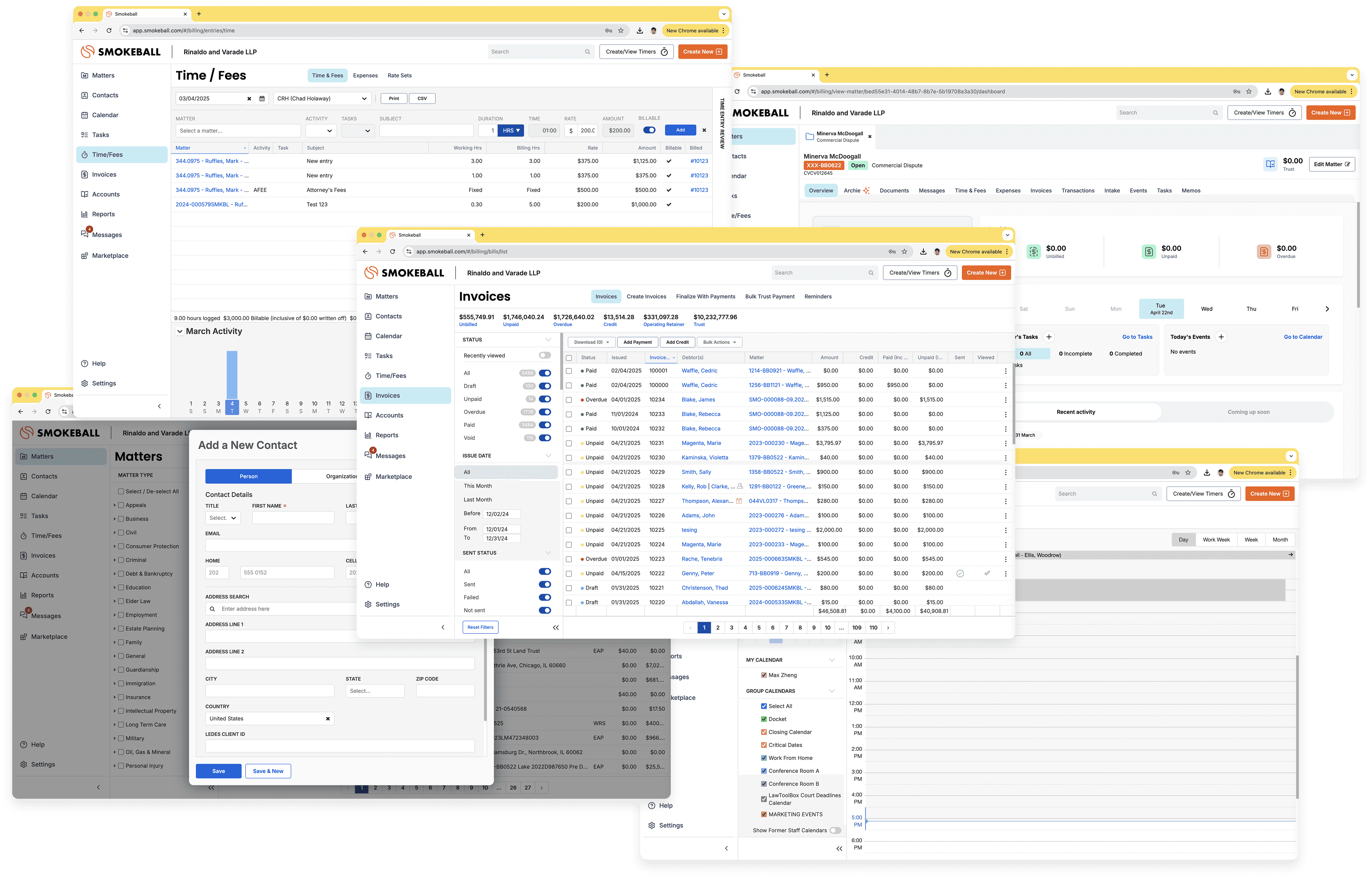Collapse the STATUS filter section

[548, 340]
